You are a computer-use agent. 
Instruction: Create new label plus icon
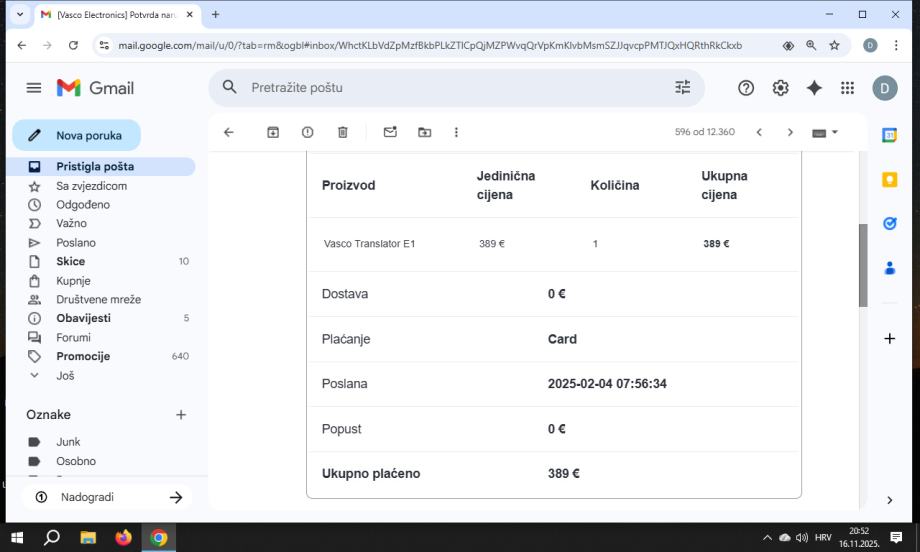click(181, 415)
